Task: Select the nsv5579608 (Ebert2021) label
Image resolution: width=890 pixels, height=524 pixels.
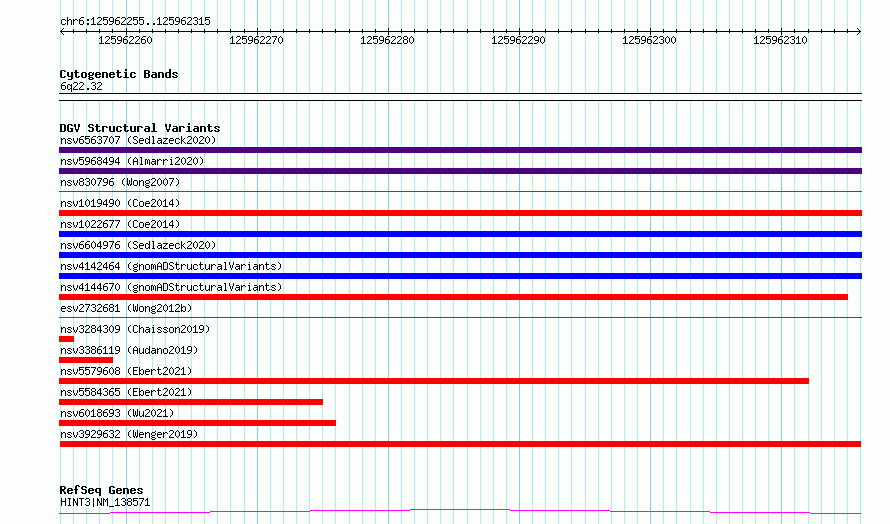Action: [126, 371]
